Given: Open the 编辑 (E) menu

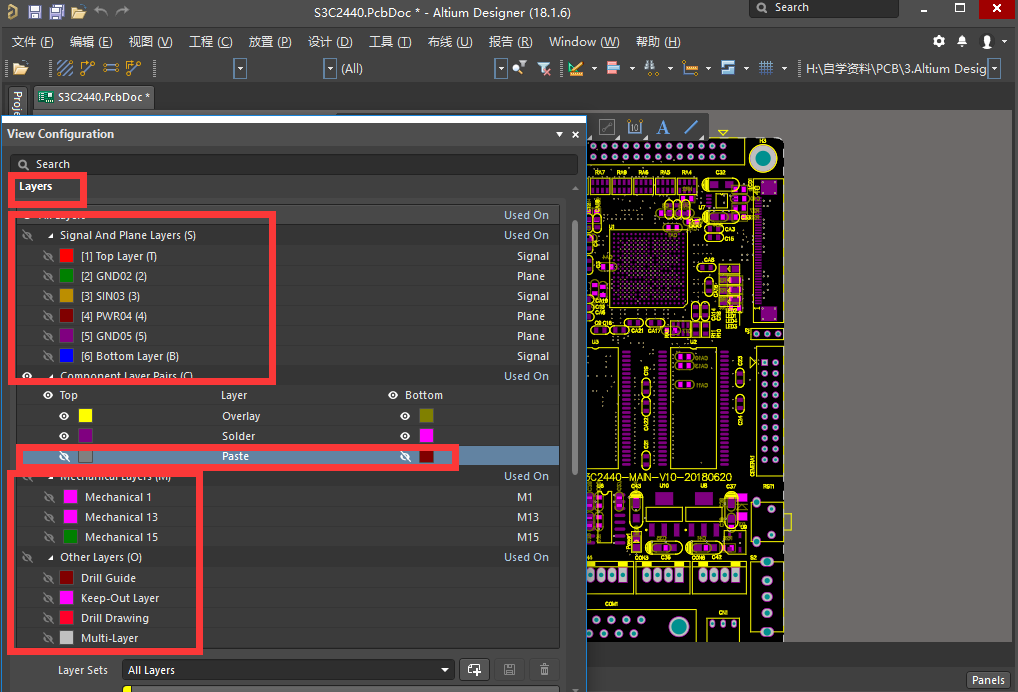Looking at the screenshot, I should point(91,42).
